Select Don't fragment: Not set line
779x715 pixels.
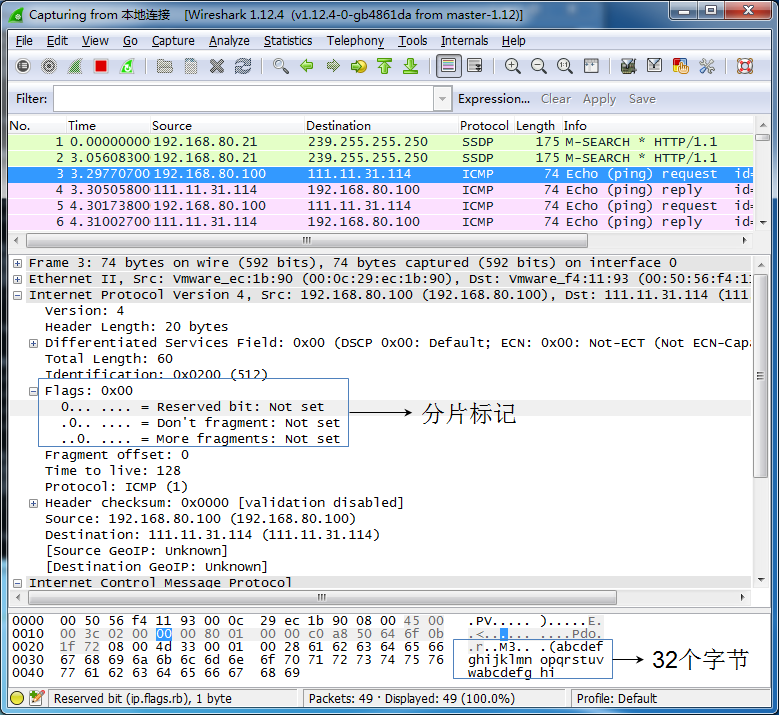tap(201, 423)
